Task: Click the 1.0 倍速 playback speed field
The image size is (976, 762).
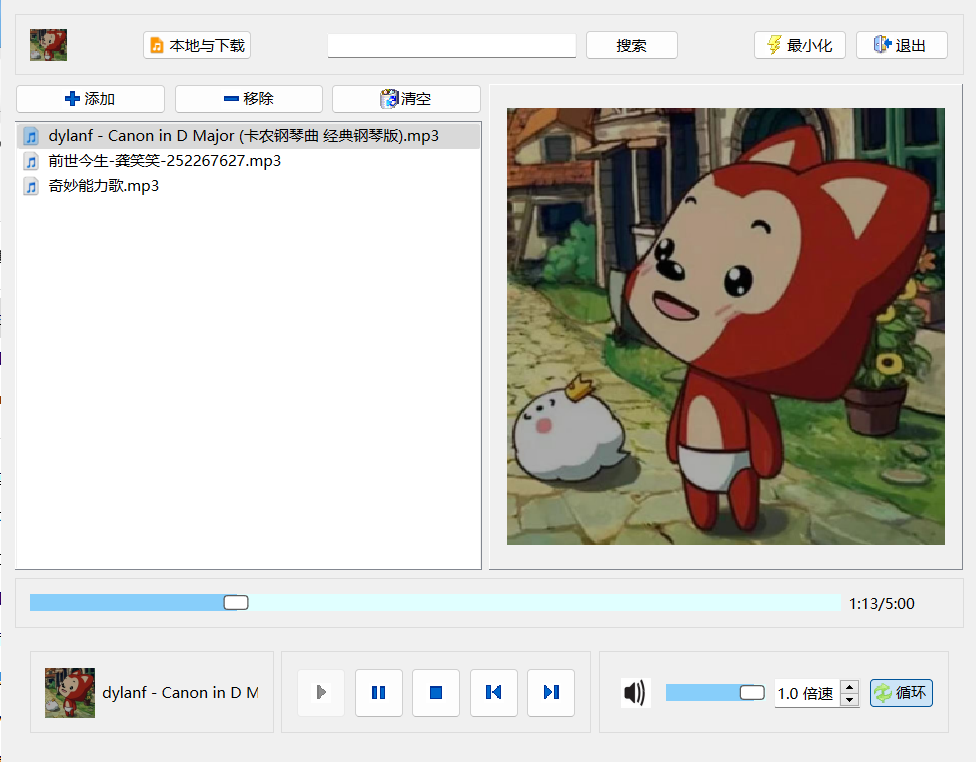Action: tap(807, 694)
